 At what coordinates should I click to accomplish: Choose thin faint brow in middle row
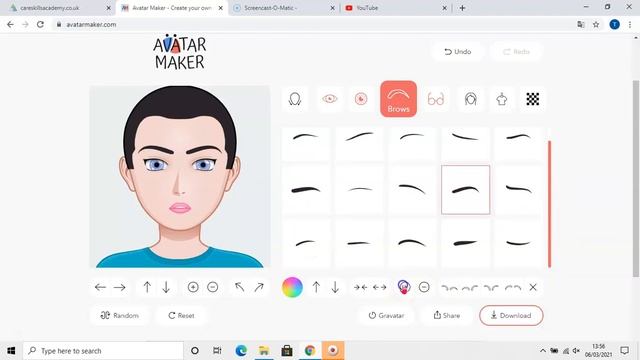coord(359,190)
